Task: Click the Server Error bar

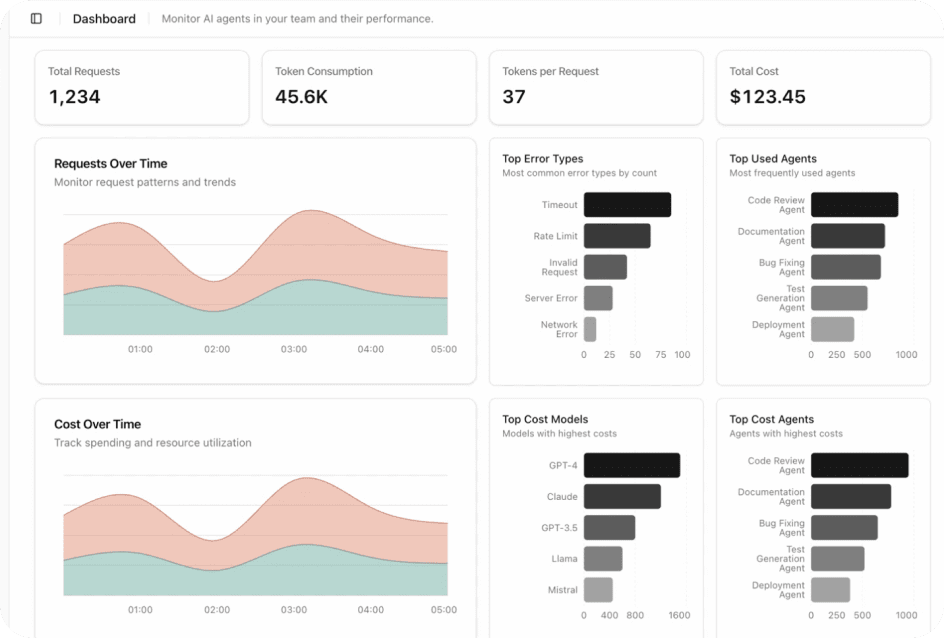Action: pos(597,298)
